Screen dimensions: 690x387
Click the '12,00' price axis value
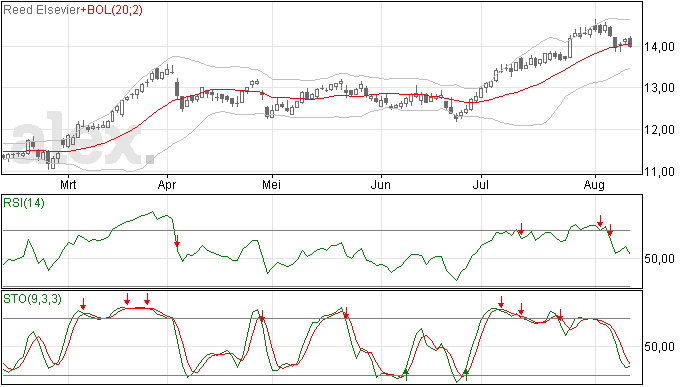[659, 130]
